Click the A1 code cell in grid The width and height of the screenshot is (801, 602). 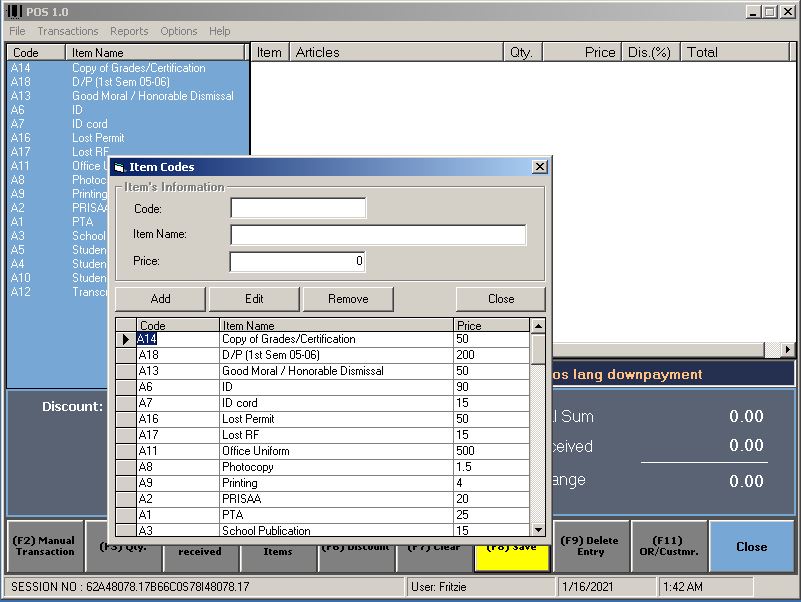click(177, 515)
